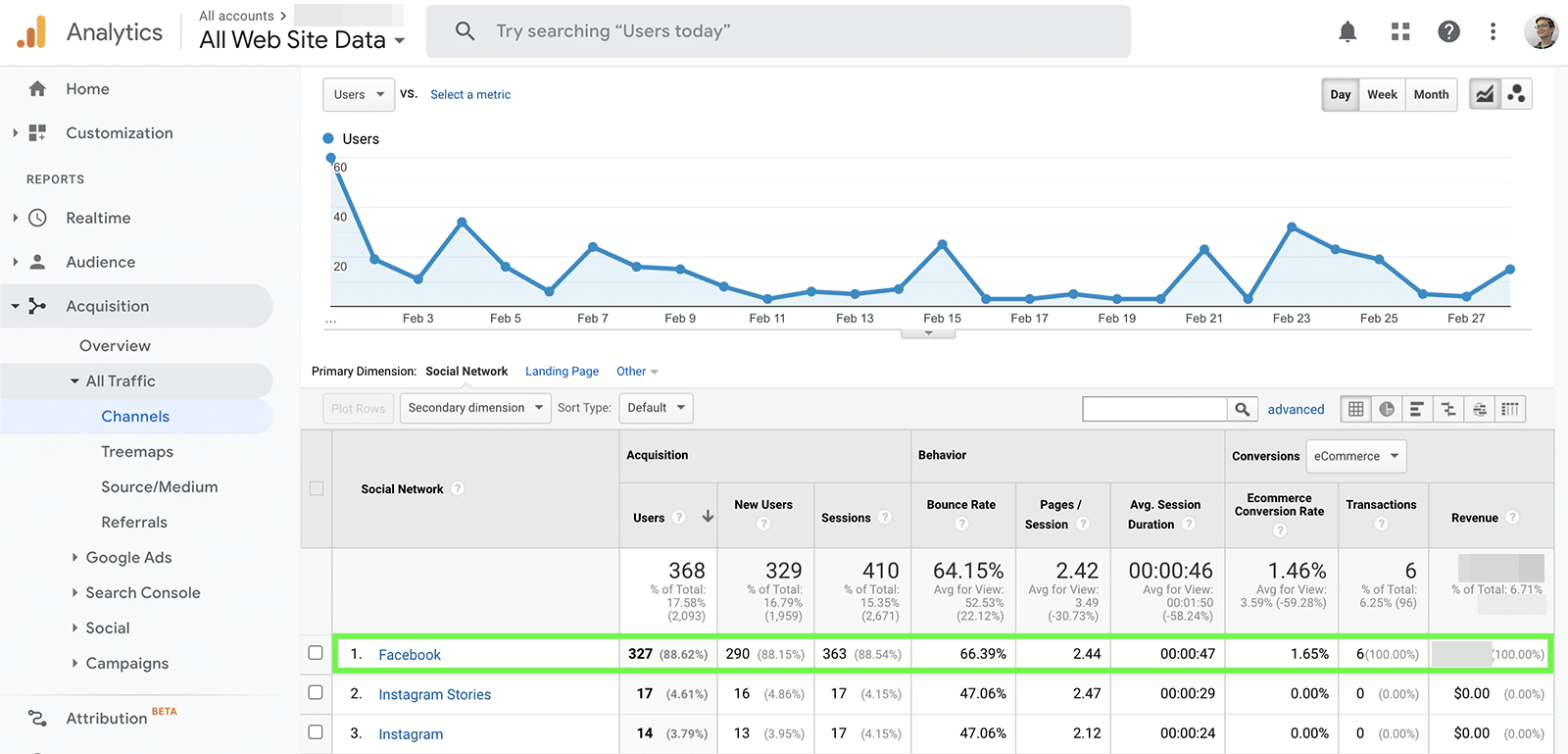Click the Users column help icon

pyautogui.click(x=678, y=517)
